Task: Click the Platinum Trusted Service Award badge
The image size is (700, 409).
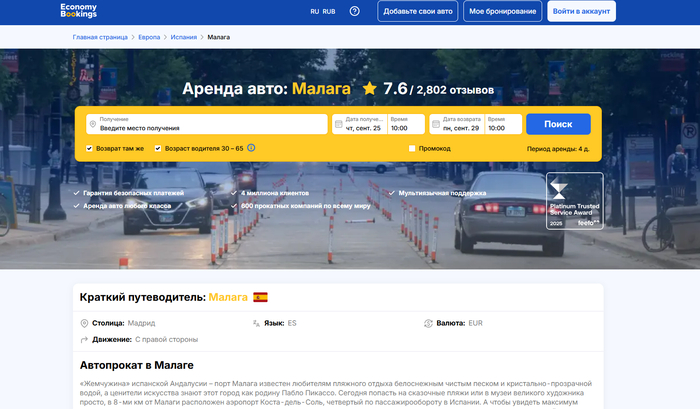Action: (x=574, y=202)
